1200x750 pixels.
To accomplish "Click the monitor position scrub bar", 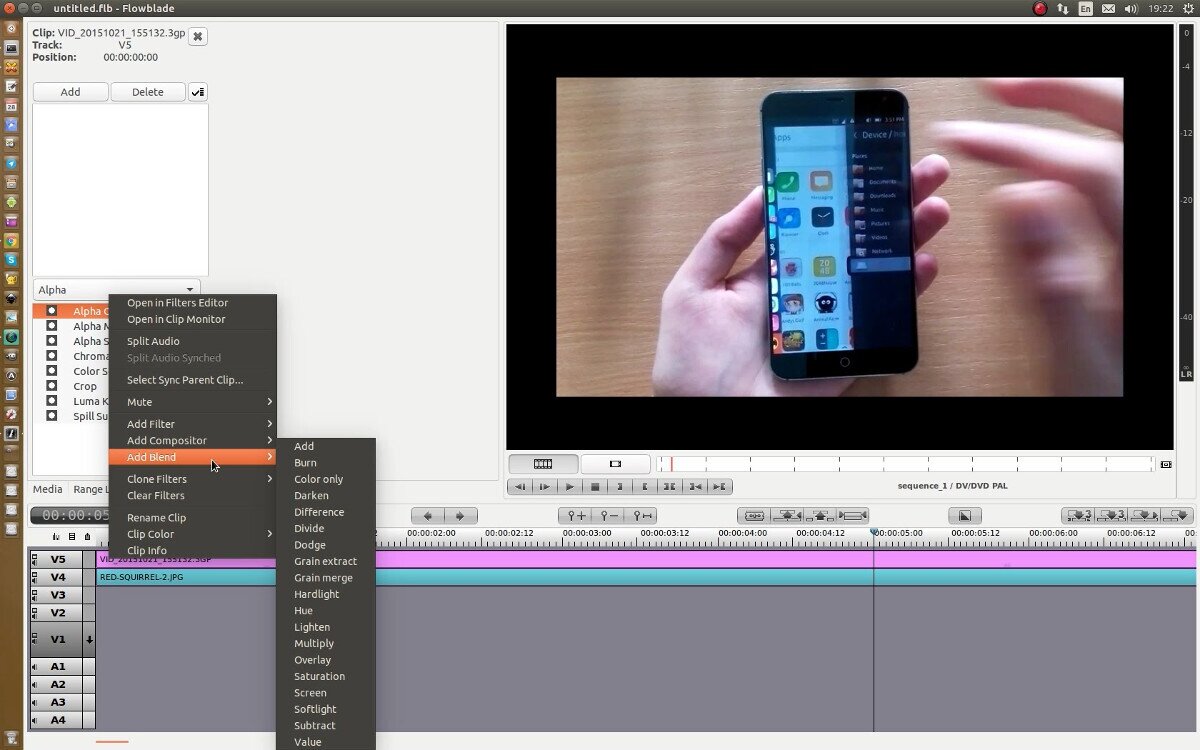I will (x=905, y=465).
